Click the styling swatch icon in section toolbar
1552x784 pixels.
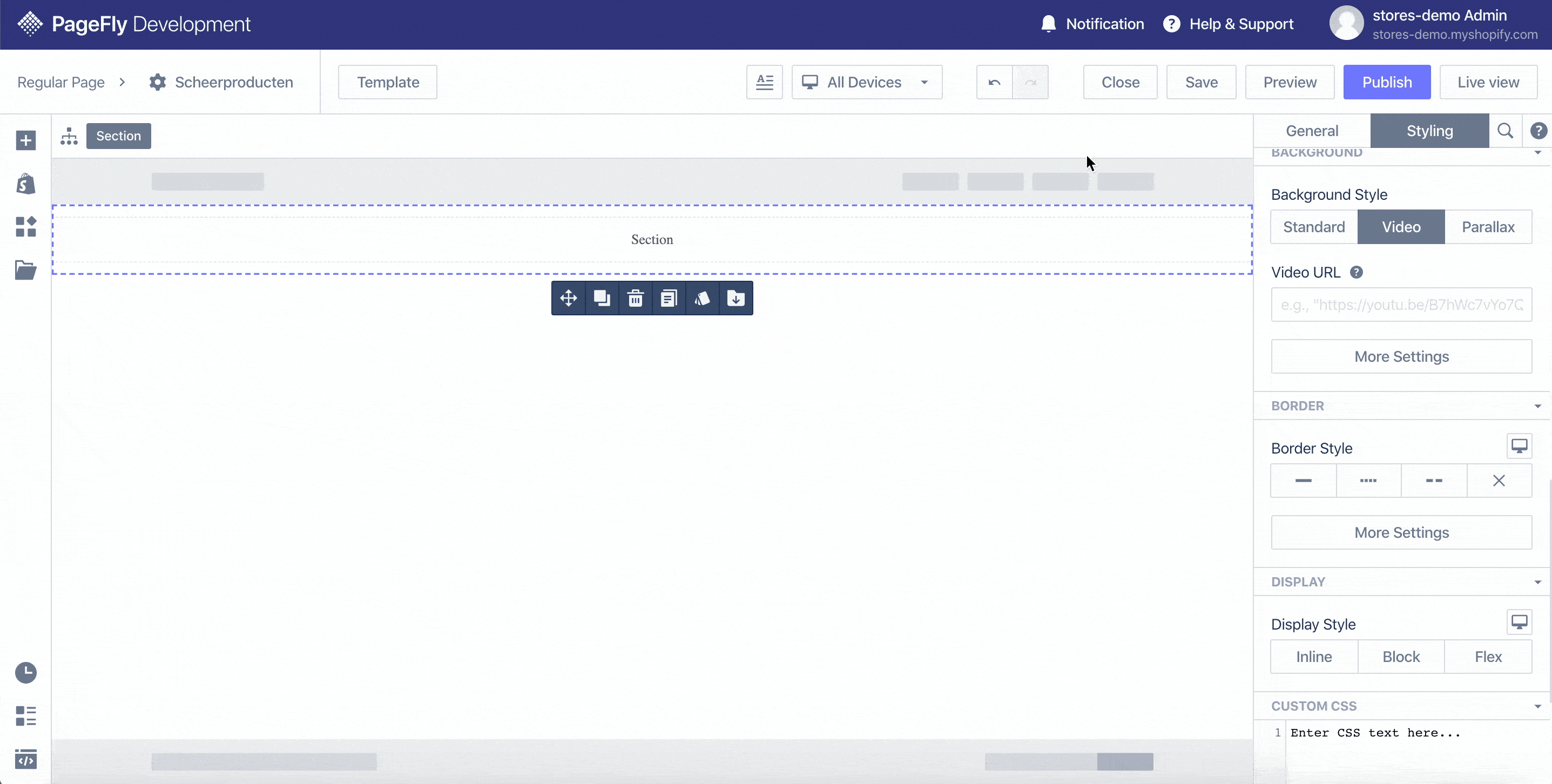[703, 298]
